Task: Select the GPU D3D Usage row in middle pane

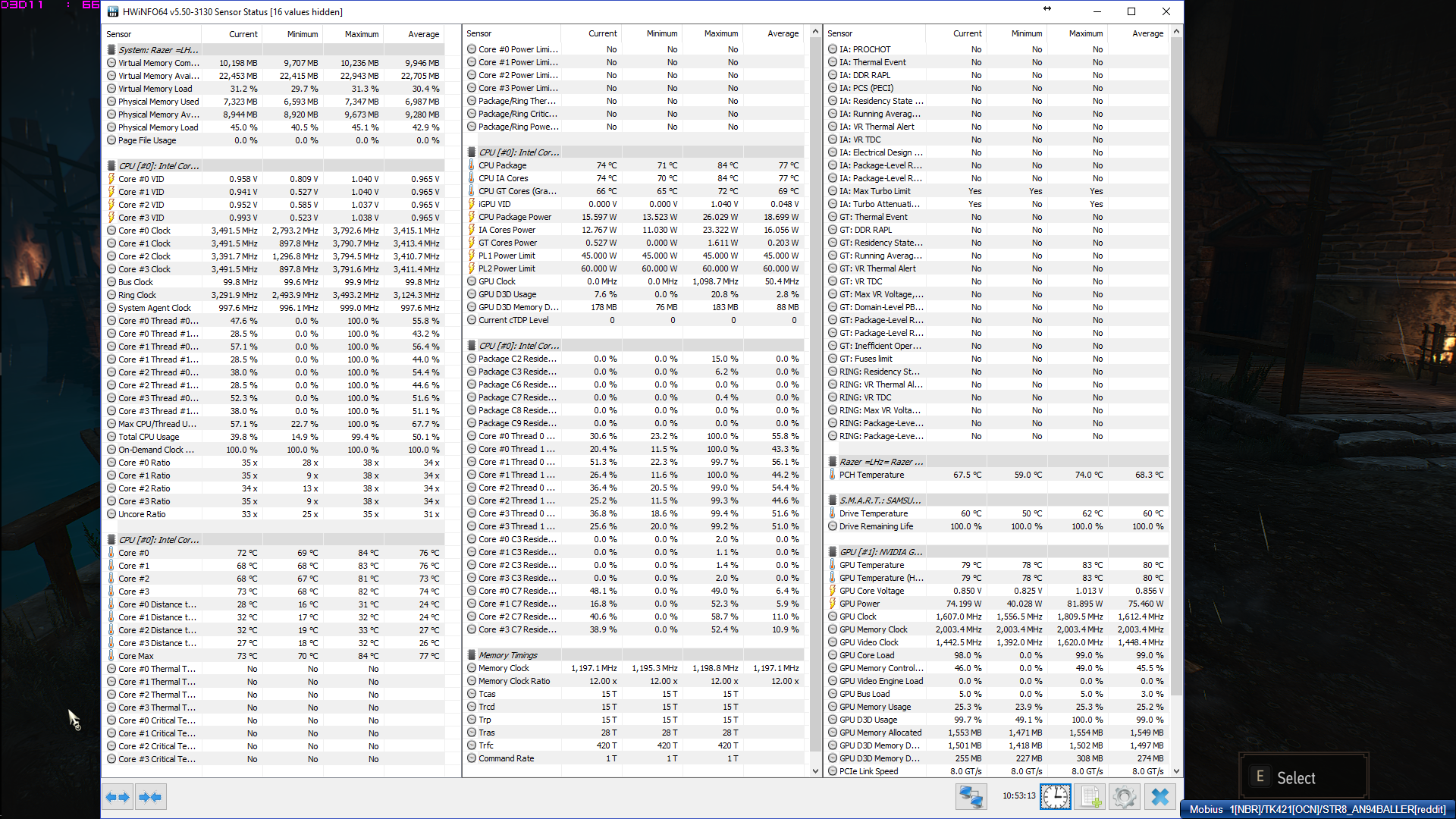Action: [x=634, y=294]
